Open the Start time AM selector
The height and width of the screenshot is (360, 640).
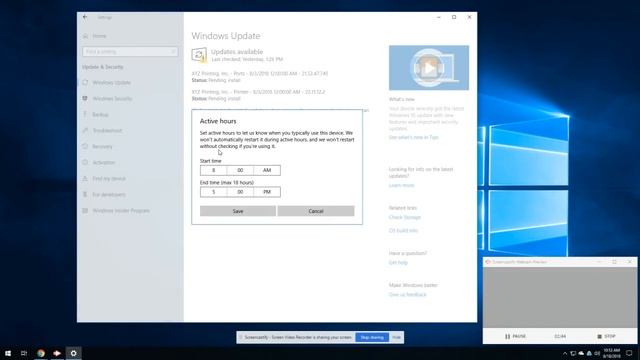pos(267,170)
